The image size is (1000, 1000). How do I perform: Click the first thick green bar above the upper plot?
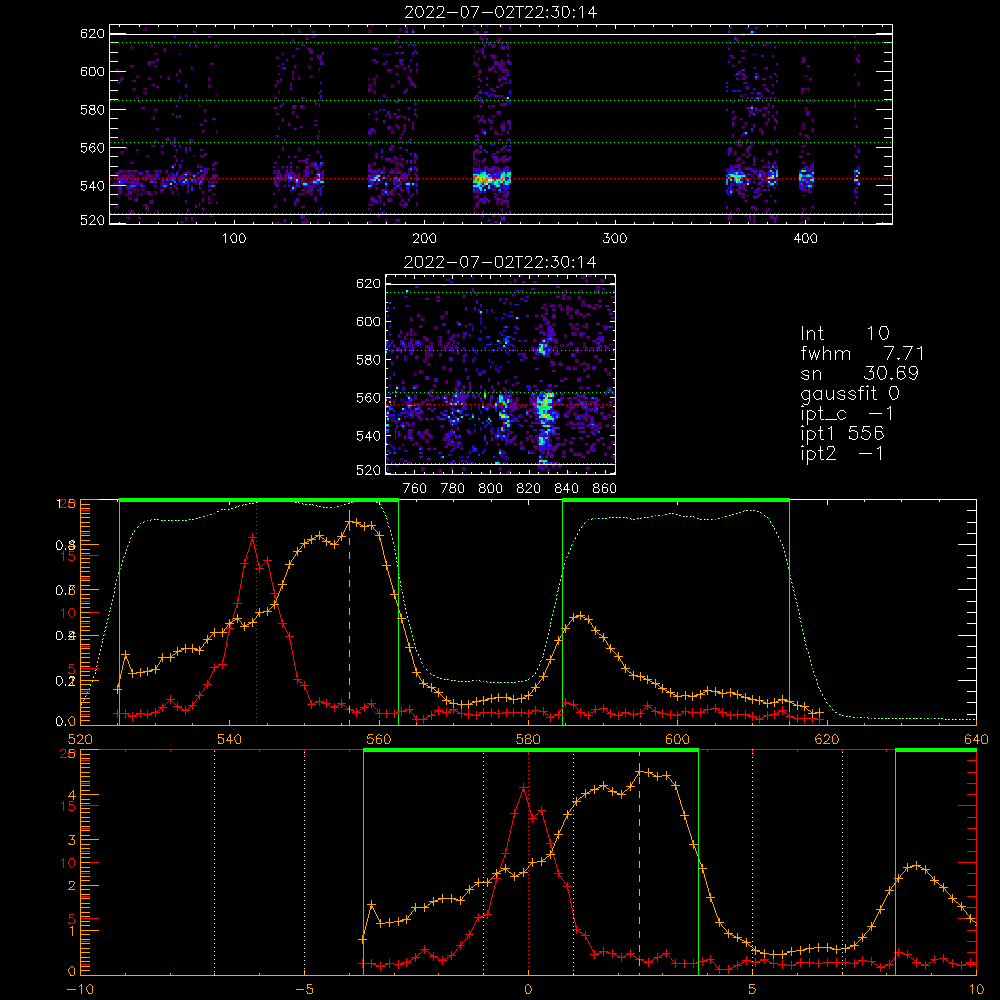coord(259,501)
